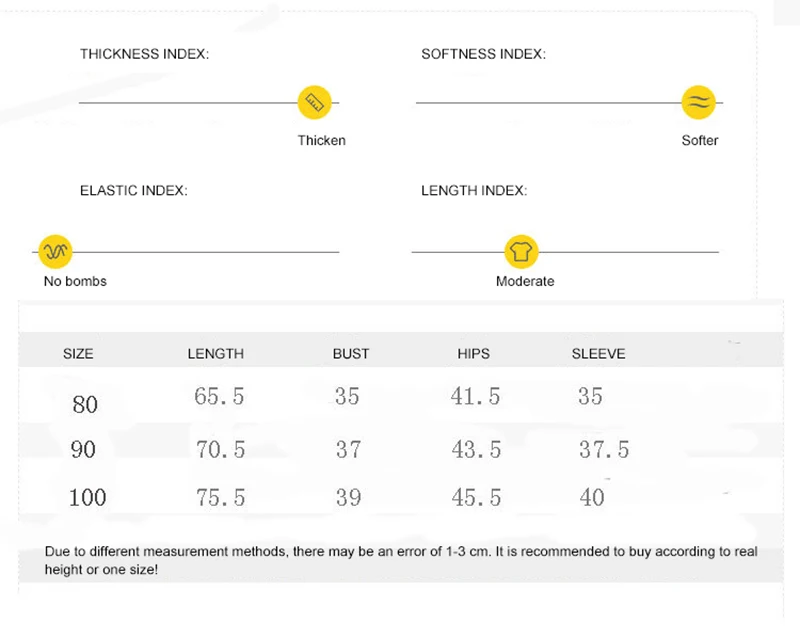
Task: Select the HIPS column header
Action: point(473,354)
